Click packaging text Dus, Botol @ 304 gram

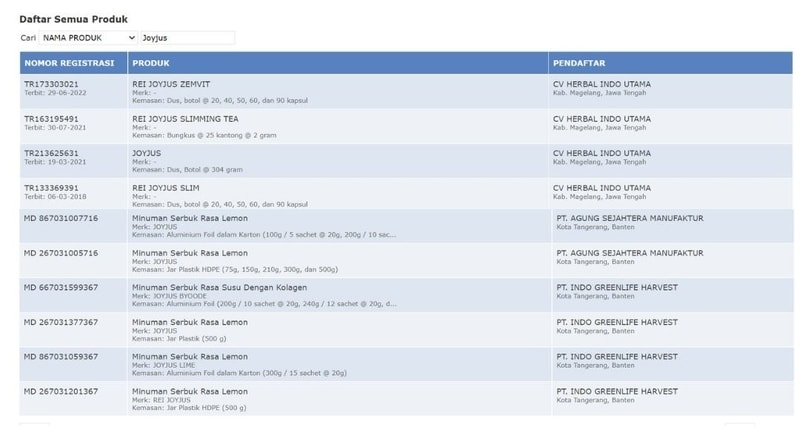(188, 169)
